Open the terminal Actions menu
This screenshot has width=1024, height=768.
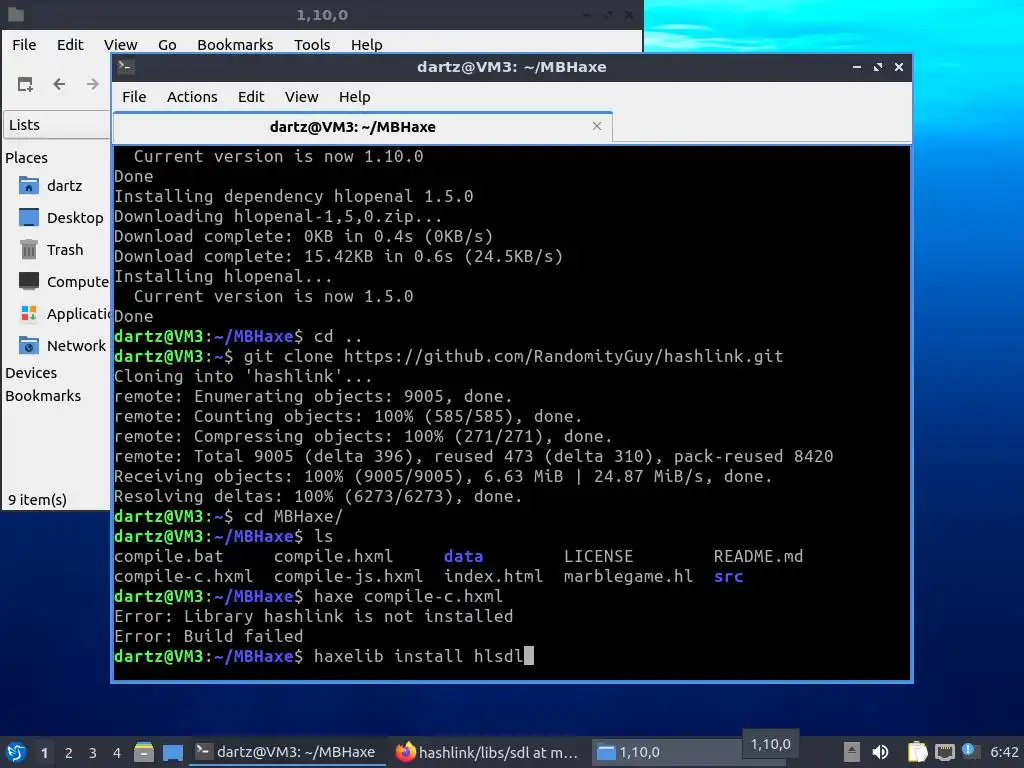(x=192, y=97)
